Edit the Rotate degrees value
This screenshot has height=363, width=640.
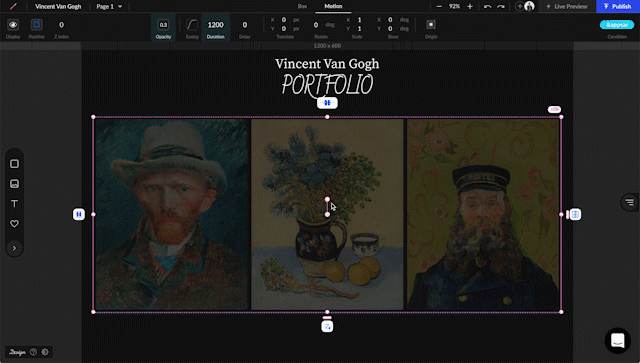point(316,25)
